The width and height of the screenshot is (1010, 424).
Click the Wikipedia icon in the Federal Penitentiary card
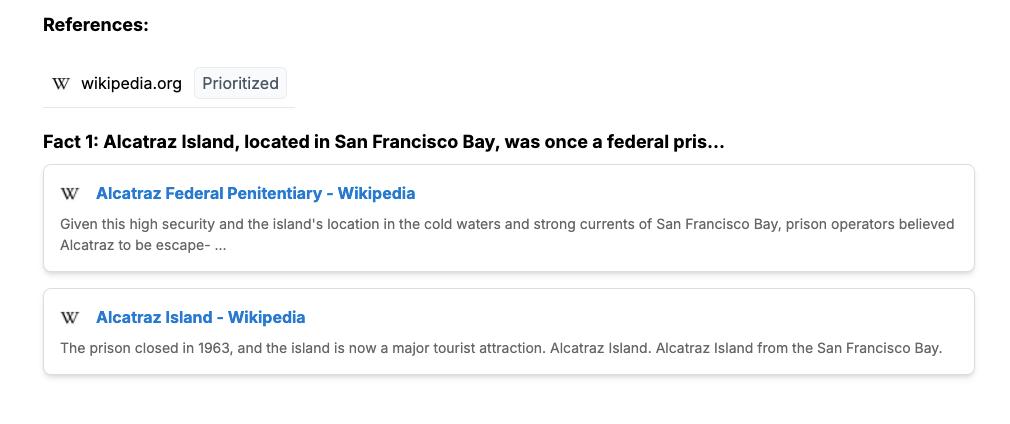[x=70, y=194]
